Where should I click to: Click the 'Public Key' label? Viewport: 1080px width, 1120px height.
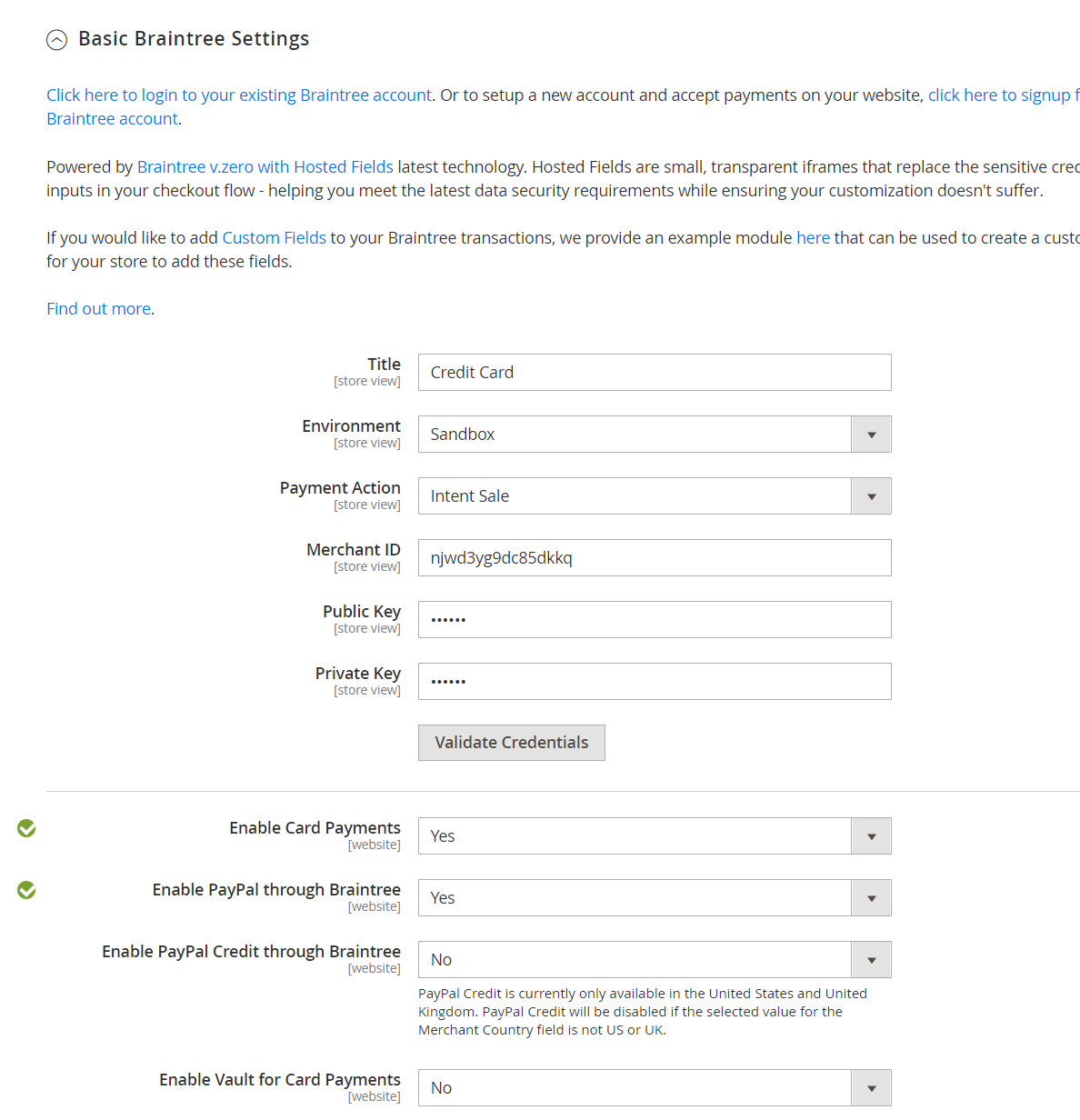pos(362,612)
